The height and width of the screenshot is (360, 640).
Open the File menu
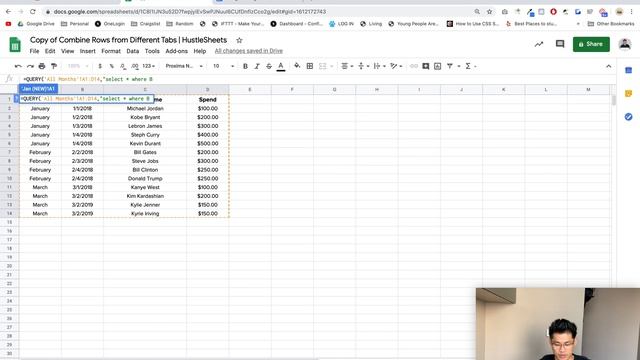pos(34,51)
